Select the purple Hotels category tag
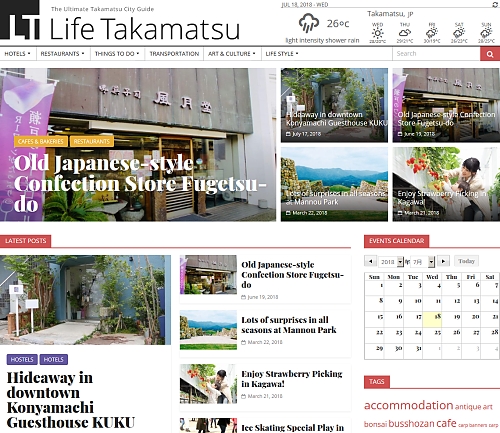The width and height of the screenshot is (500, 433). coord(54,359)
